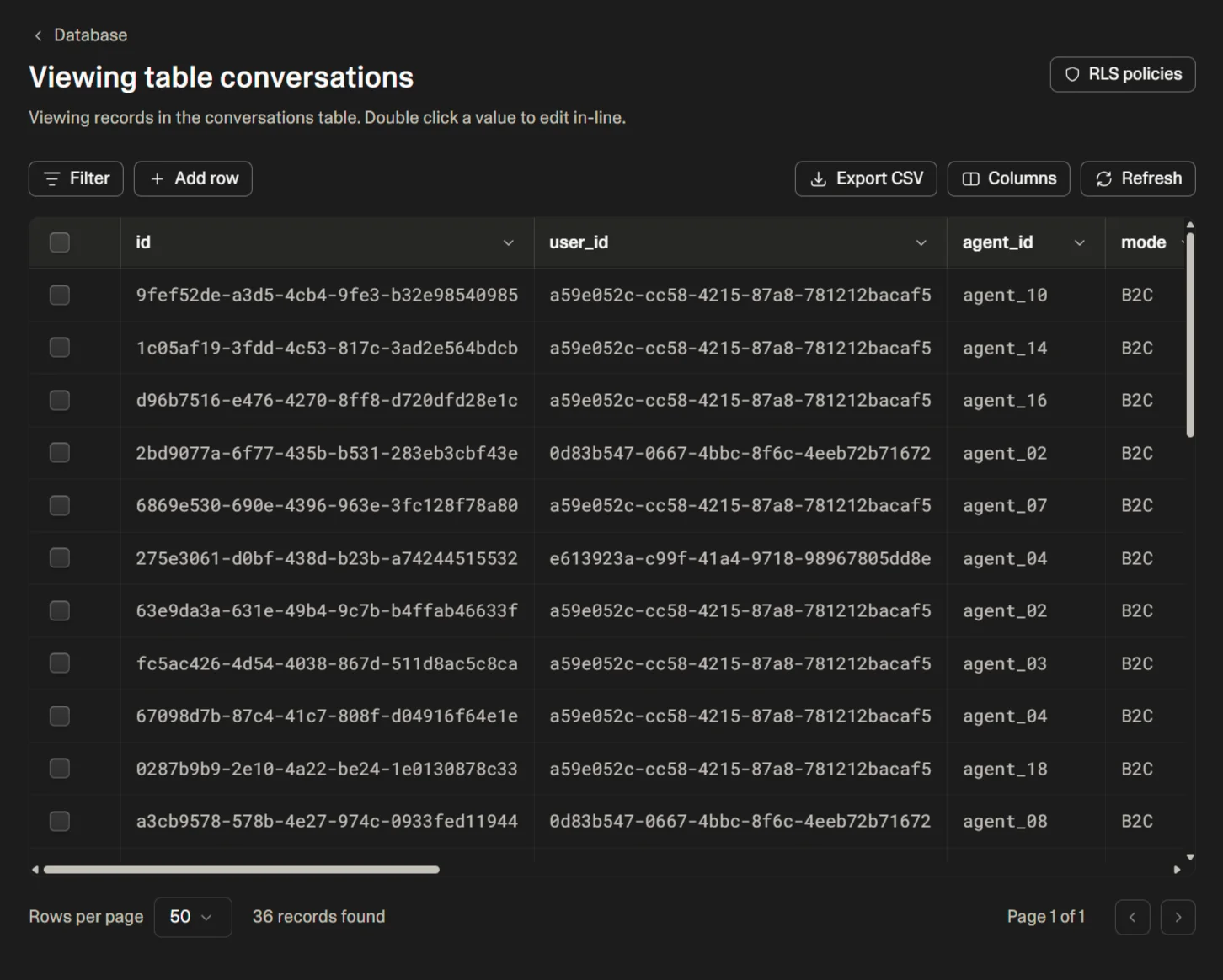1223x980 pixels.
Task: Click the scroll right arrow
Action: (1177, 870)
